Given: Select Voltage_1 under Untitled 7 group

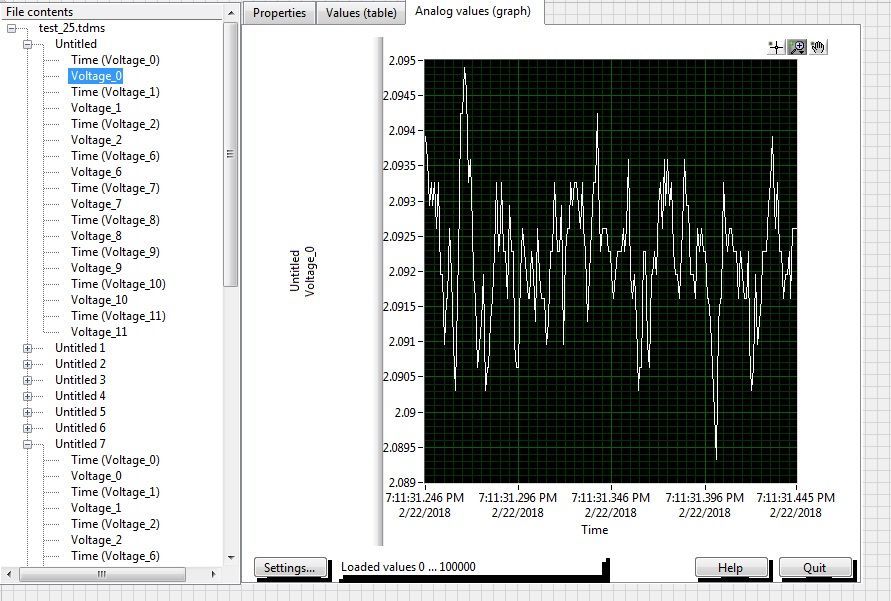Looking at the screenshot, I should pos(96,508).
